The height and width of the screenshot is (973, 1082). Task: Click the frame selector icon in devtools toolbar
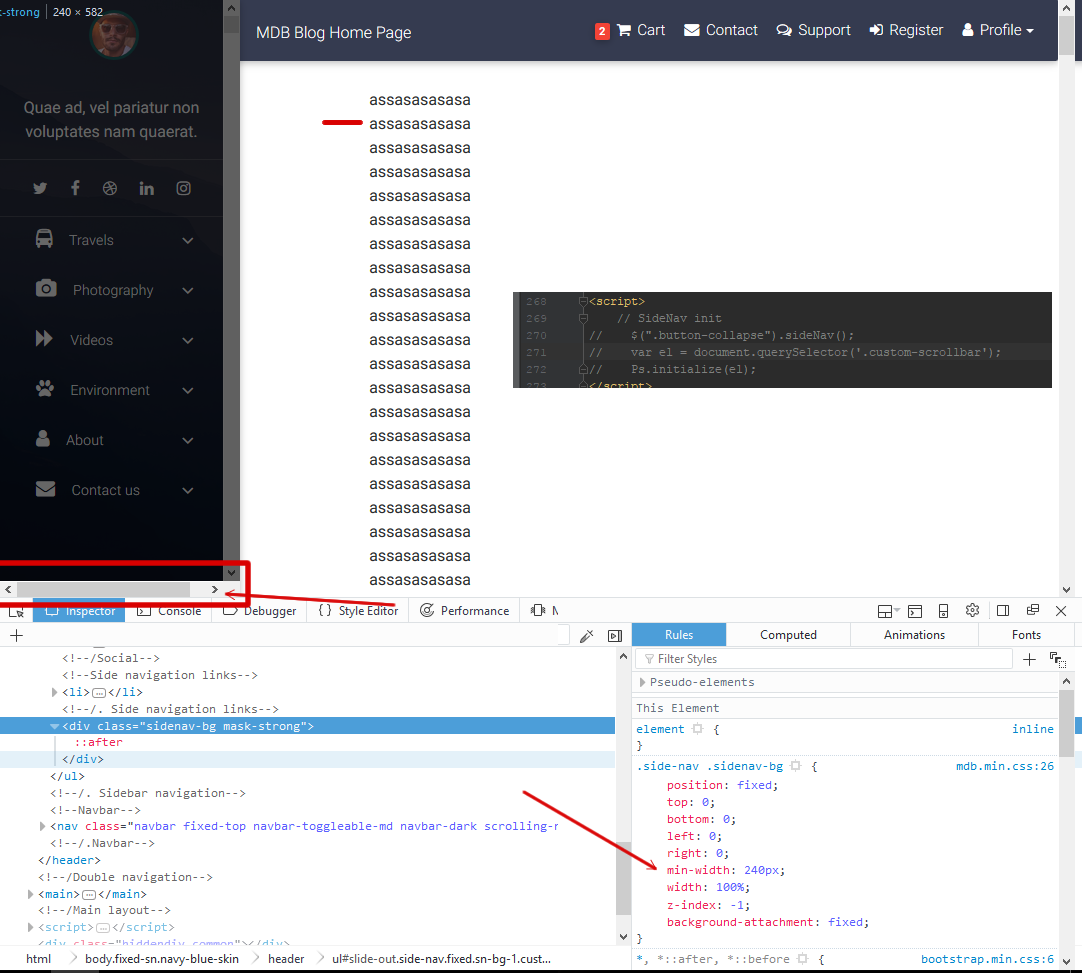click(887, 611)
